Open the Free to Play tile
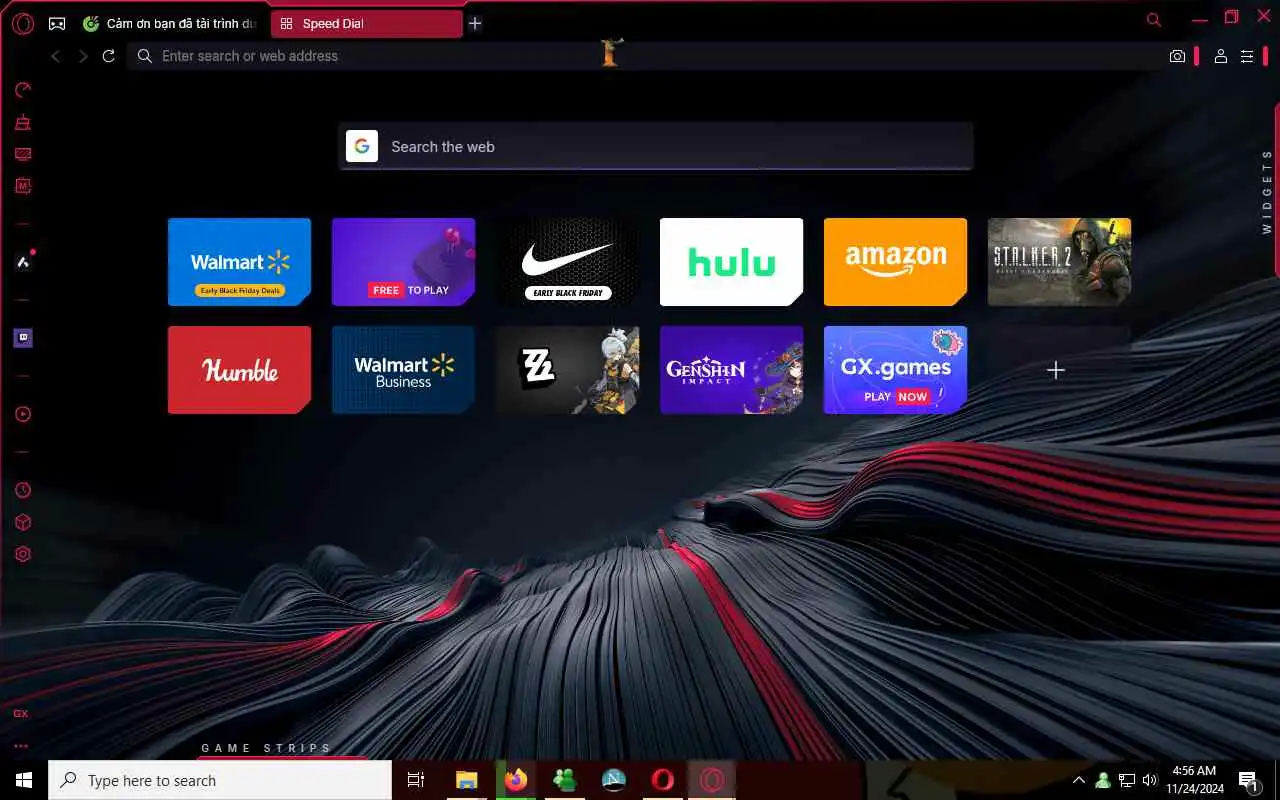This screenshot has height=800, width=1280. pyautogui.click(x=403, y=262)
